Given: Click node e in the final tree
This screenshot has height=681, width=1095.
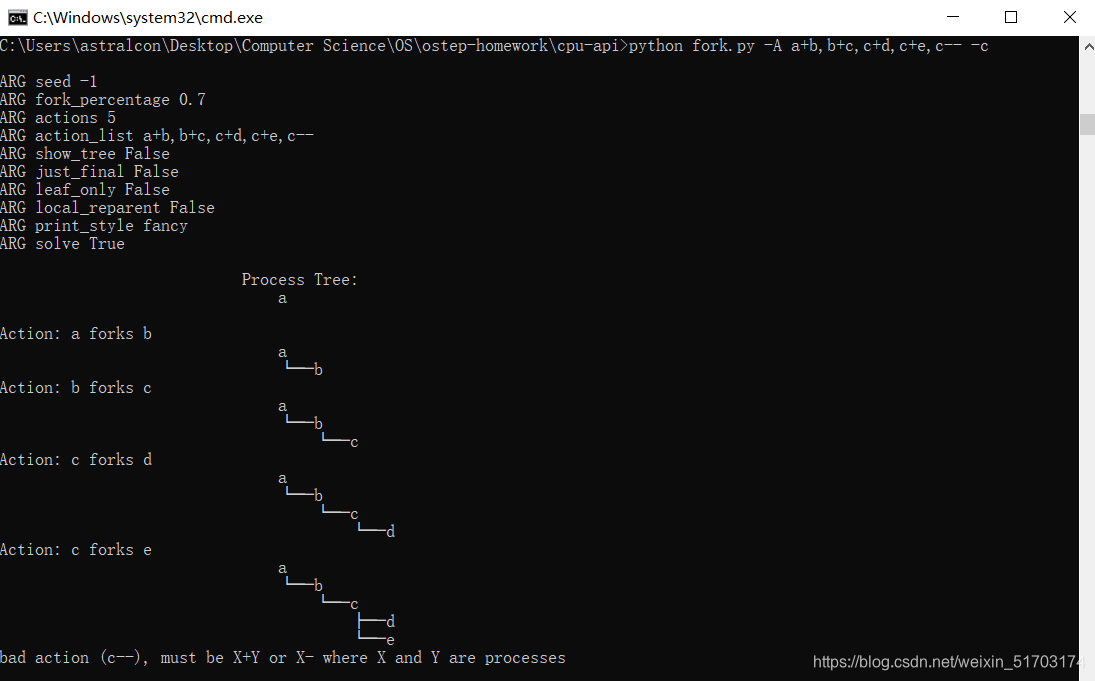Looking at the screenshot, I should tap(390, 640).
